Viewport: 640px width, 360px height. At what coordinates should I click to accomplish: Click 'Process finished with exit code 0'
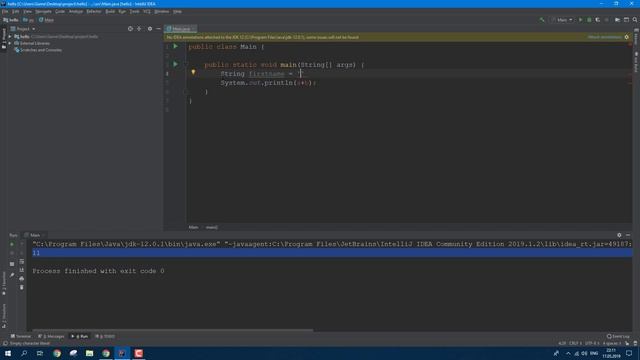click(98, 271)
